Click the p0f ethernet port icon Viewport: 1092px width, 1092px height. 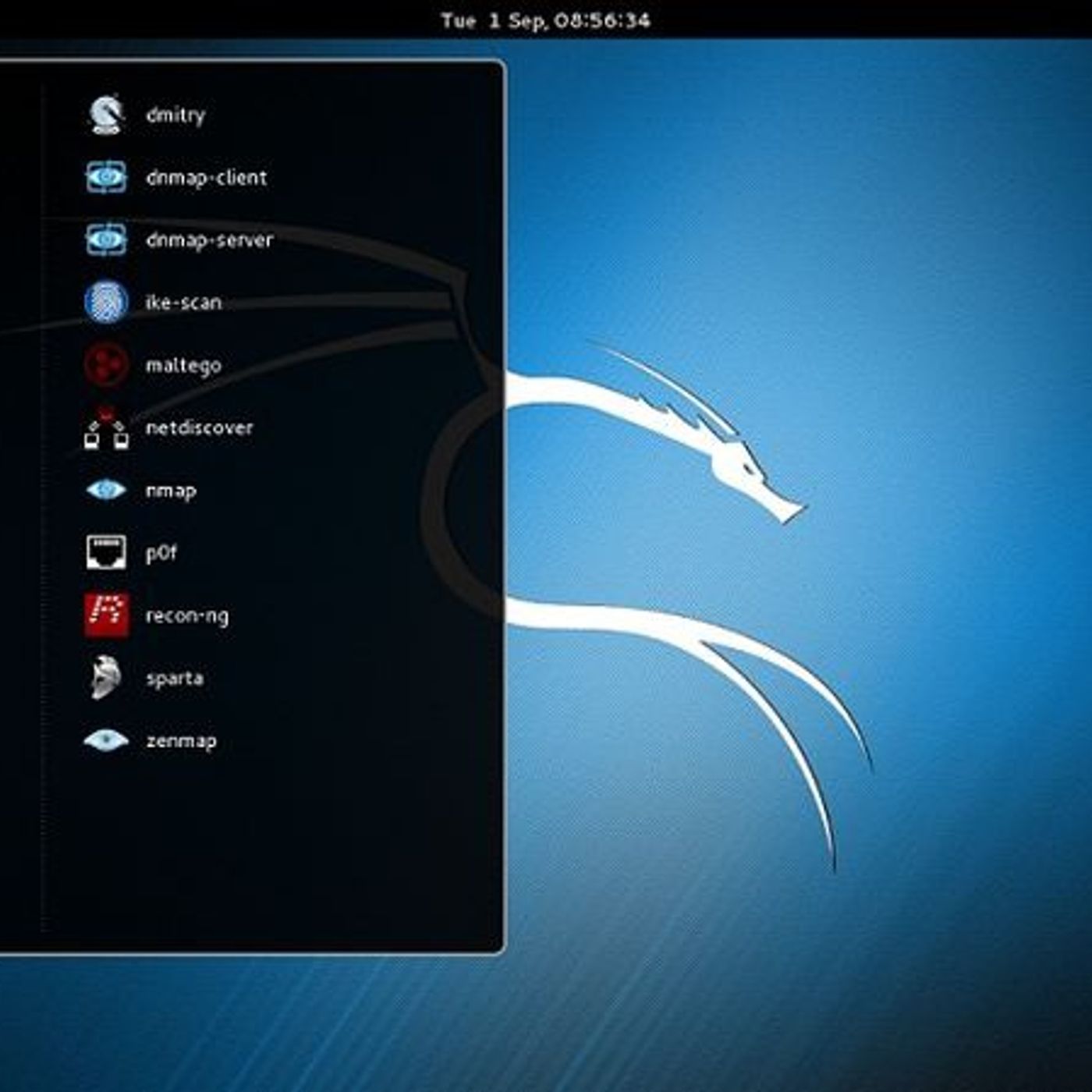[105, 552]
